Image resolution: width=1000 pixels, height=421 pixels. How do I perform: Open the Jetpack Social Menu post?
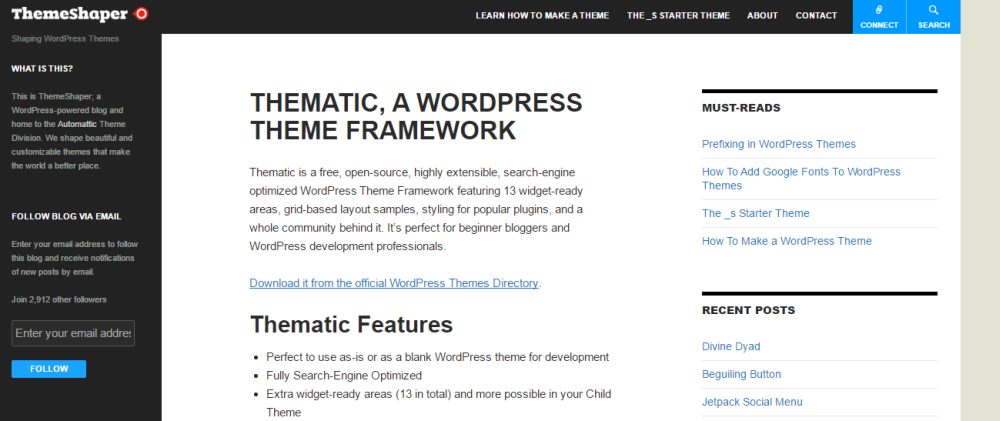753,402
